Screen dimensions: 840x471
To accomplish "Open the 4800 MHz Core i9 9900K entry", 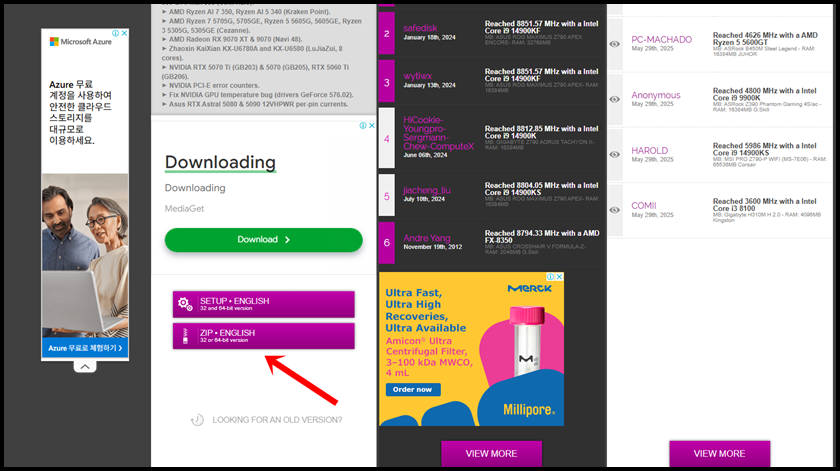I will click(x=764, y=94).
